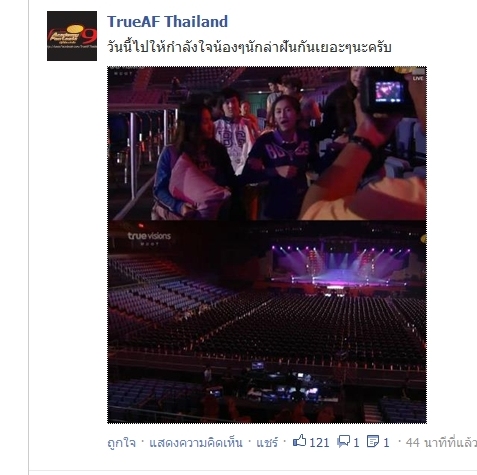Click the truevisions logo in the photo
The image size is (477, 475).
tap(149, 236)
